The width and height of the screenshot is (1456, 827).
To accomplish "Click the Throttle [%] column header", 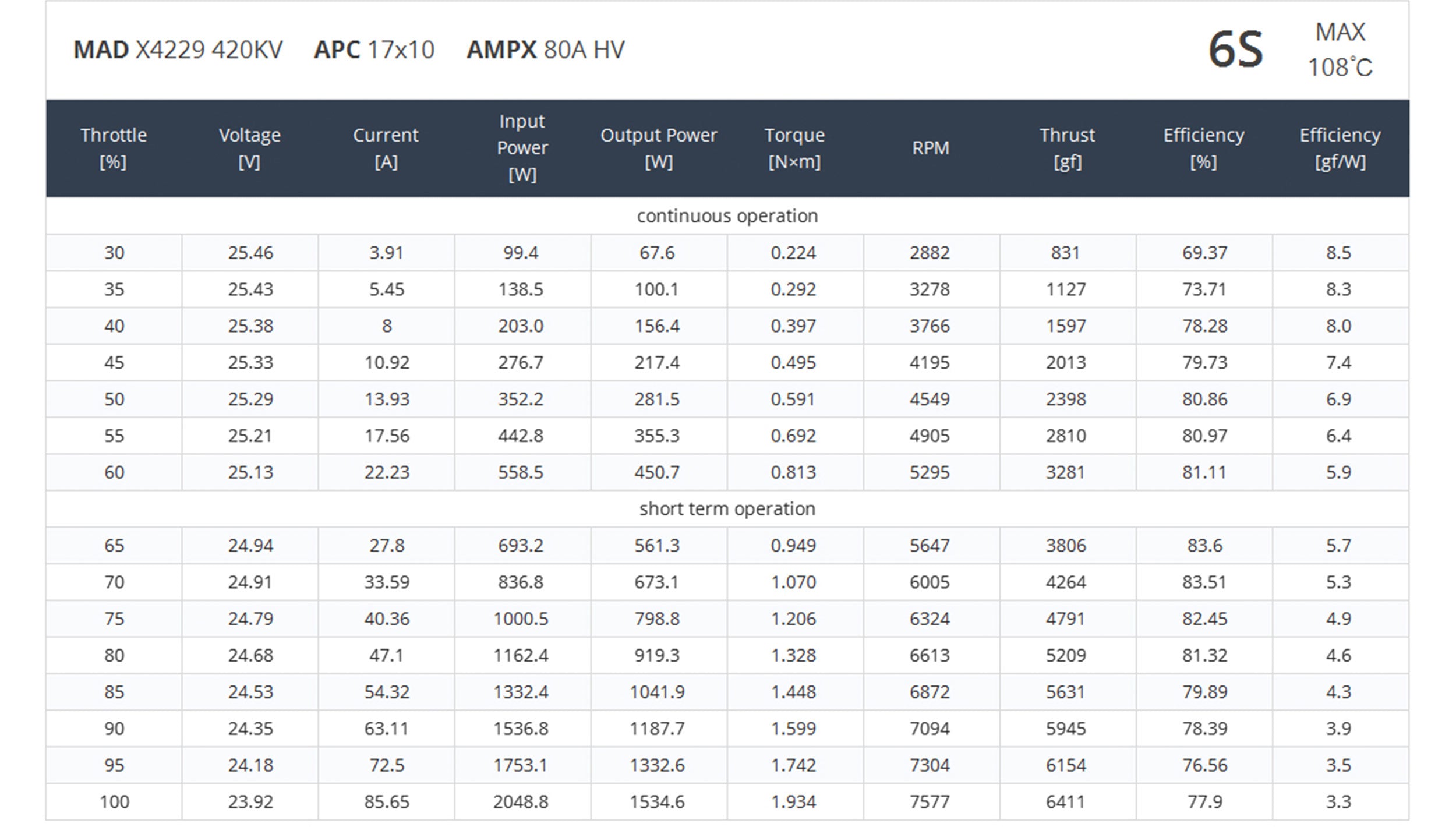I will pyautogui.click(x=114, y=148).
